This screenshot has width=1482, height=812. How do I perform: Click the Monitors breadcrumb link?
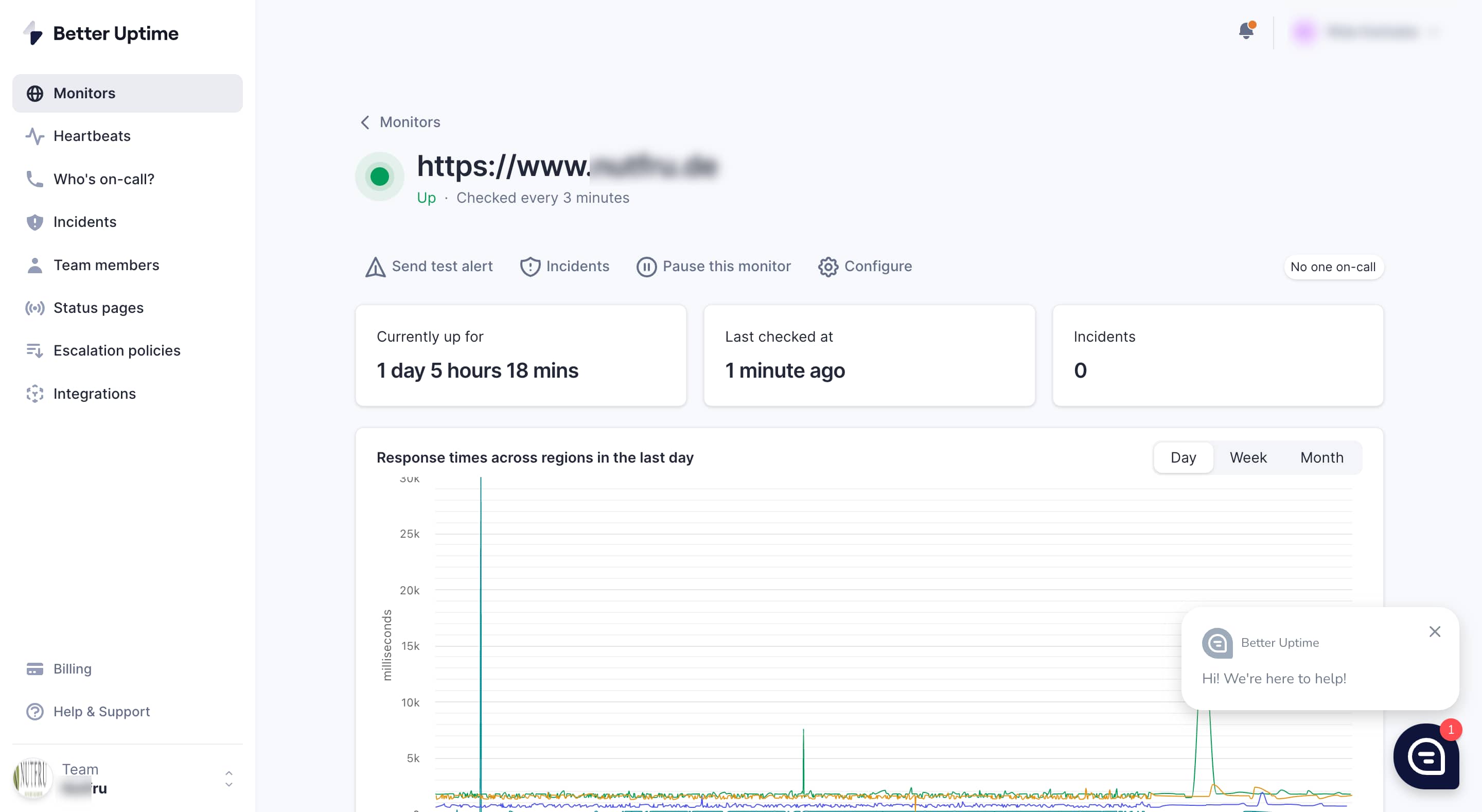[x=410, y=122]
